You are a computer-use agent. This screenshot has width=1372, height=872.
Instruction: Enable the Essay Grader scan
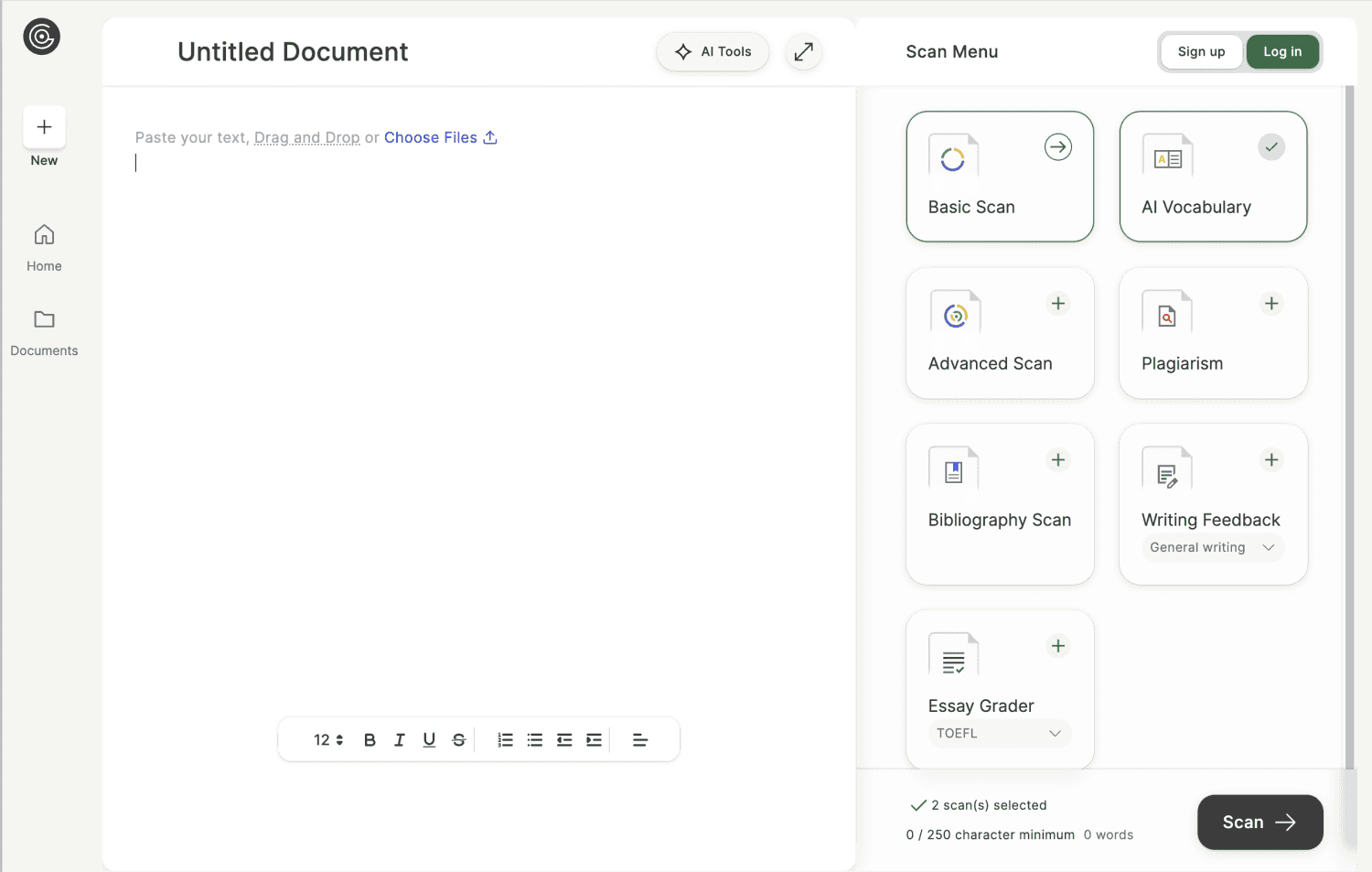pyautogui.click(x=1058, y=646)
